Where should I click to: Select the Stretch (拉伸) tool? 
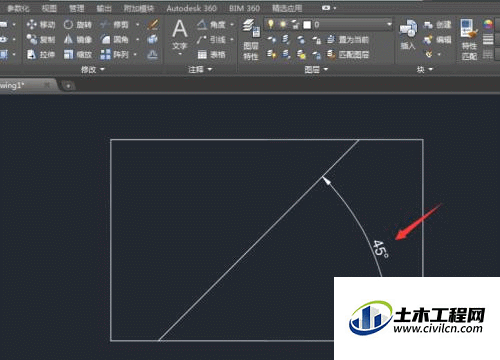tap(40, 54)
